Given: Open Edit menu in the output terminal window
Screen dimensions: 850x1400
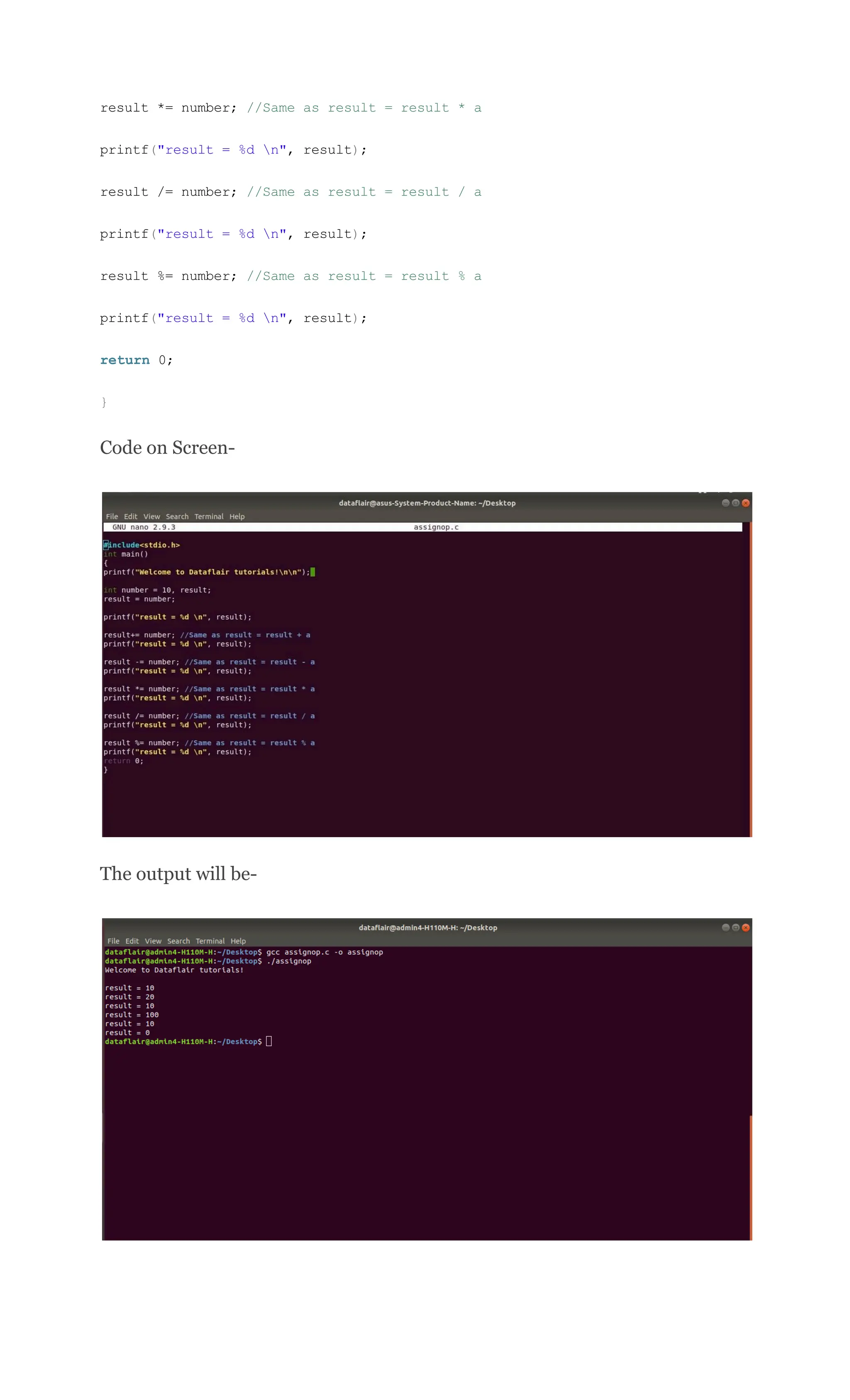Looking at the screenshot, I should pos(132,941).
